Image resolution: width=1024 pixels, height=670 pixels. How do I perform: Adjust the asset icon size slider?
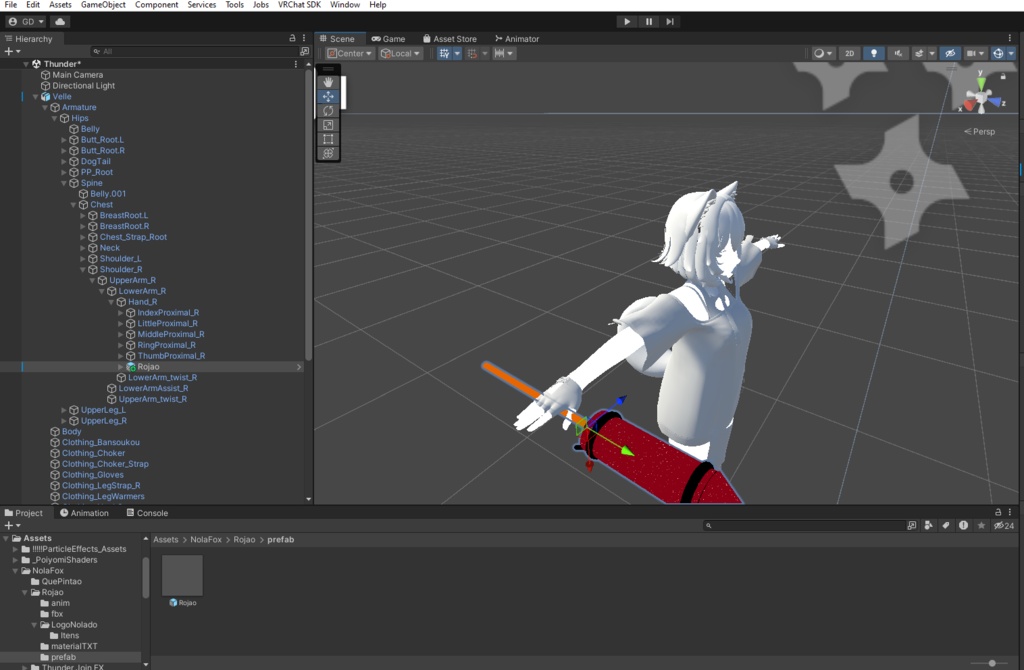991,663
